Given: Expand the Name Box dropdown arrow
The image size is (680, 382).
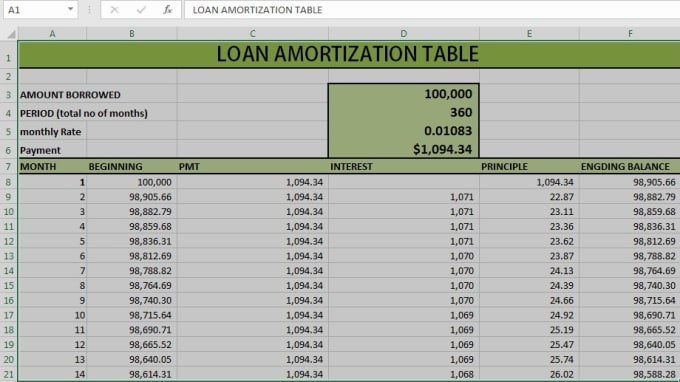Looking at the screenshot, I should pyautogui.click(x=70, y=9).
